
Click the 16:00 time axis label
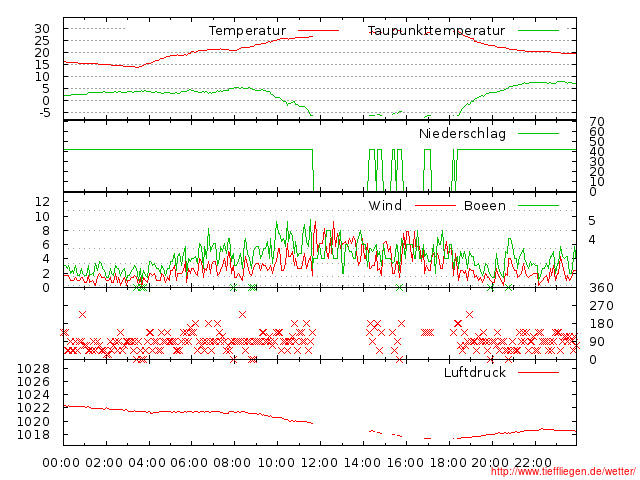click(405, 462)
